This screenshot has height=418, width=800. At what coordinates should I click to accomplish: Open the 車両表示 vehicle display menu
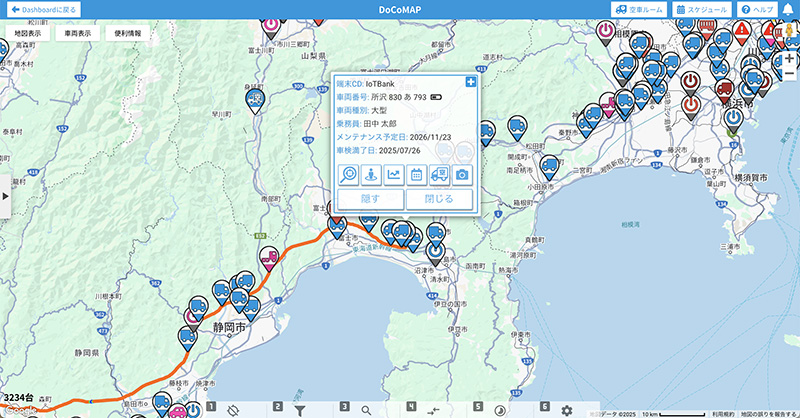[x=77, y=33]
